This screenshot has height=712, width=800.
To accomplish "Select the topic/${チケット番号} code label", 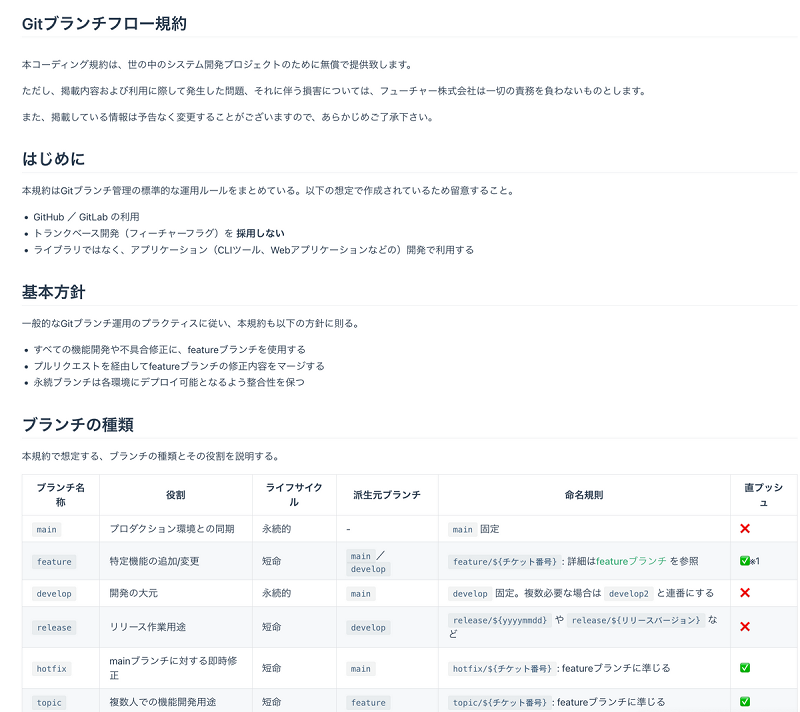I will click(x=499, y=702).
